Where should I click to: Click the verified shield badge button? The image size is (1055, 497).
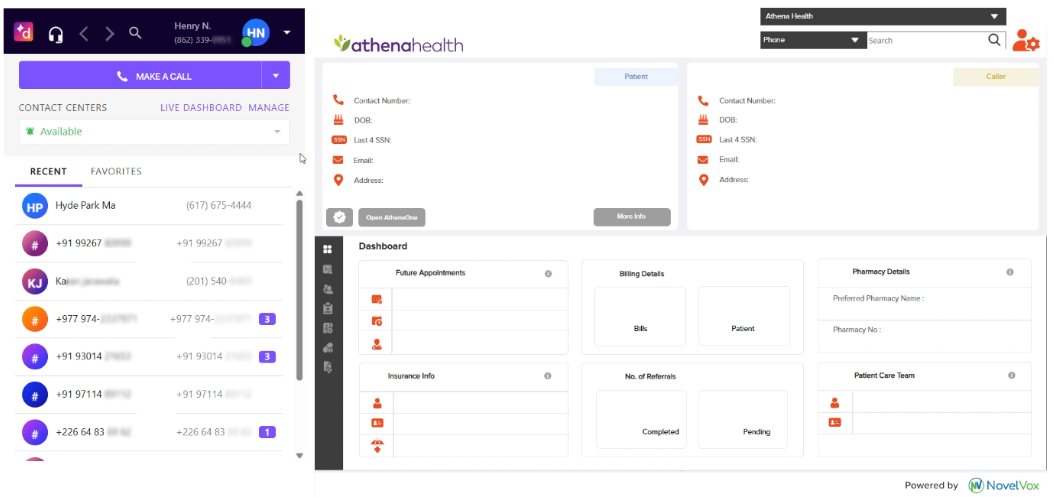[x=340, y=217]
